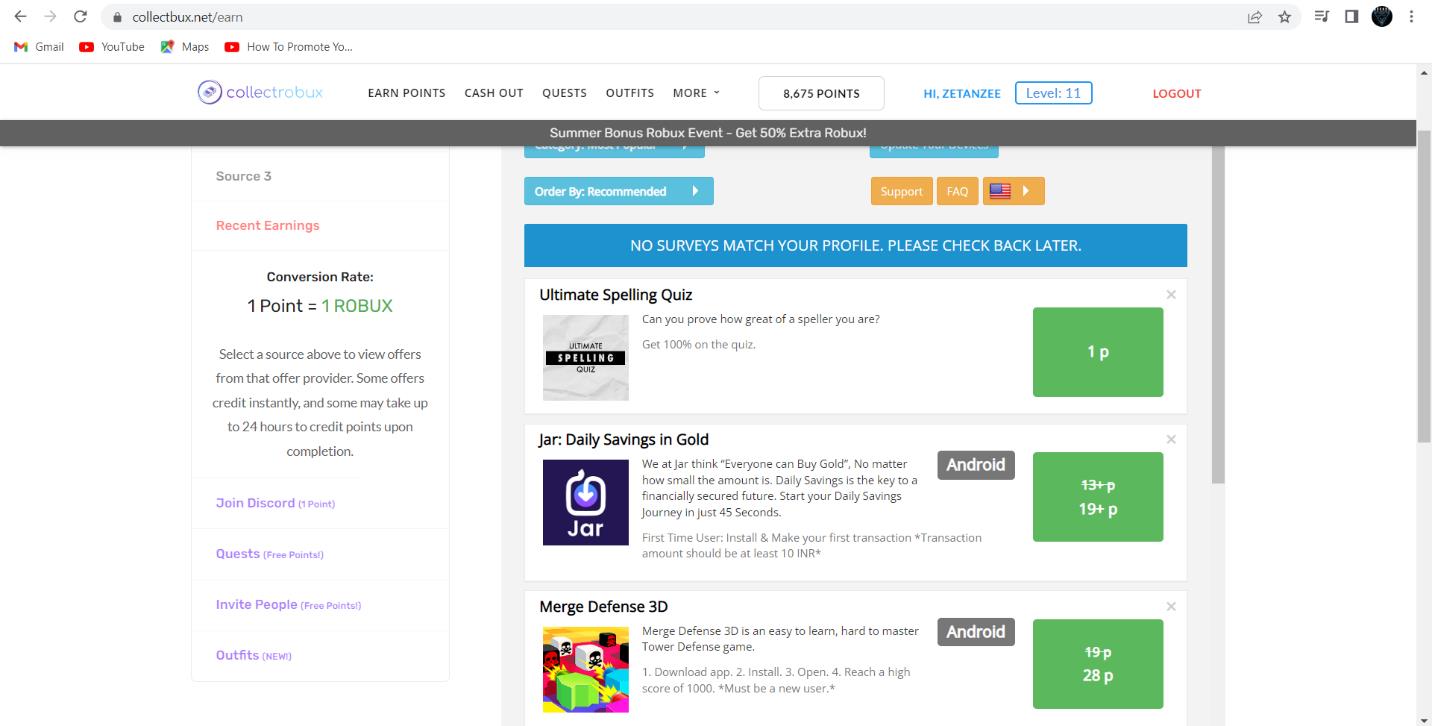Dismiss the Ultimate Spelling Quiz offer
Viewport: 1432px width, 726px height.
point(1171,295)
